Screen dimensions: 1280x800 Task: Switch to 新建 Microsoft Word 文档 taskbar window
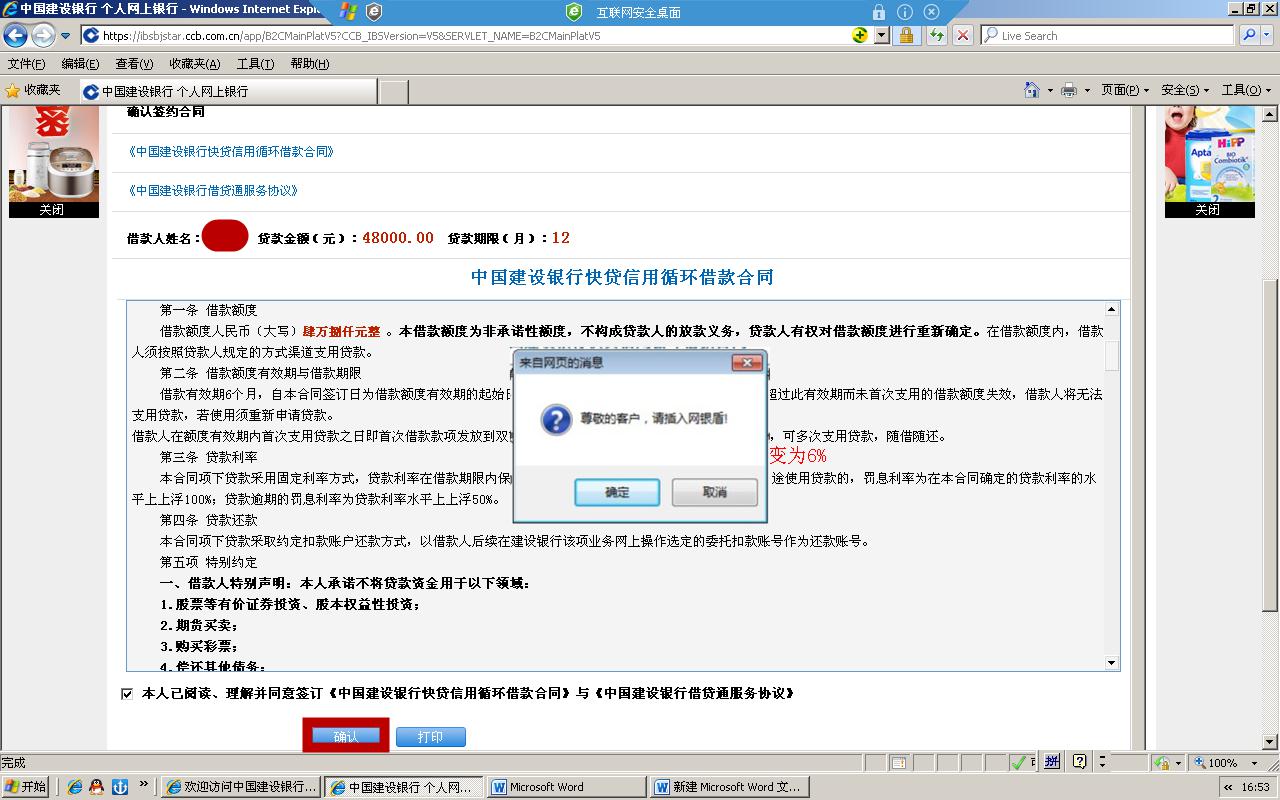pyautogui.click(x=729, y=787)
